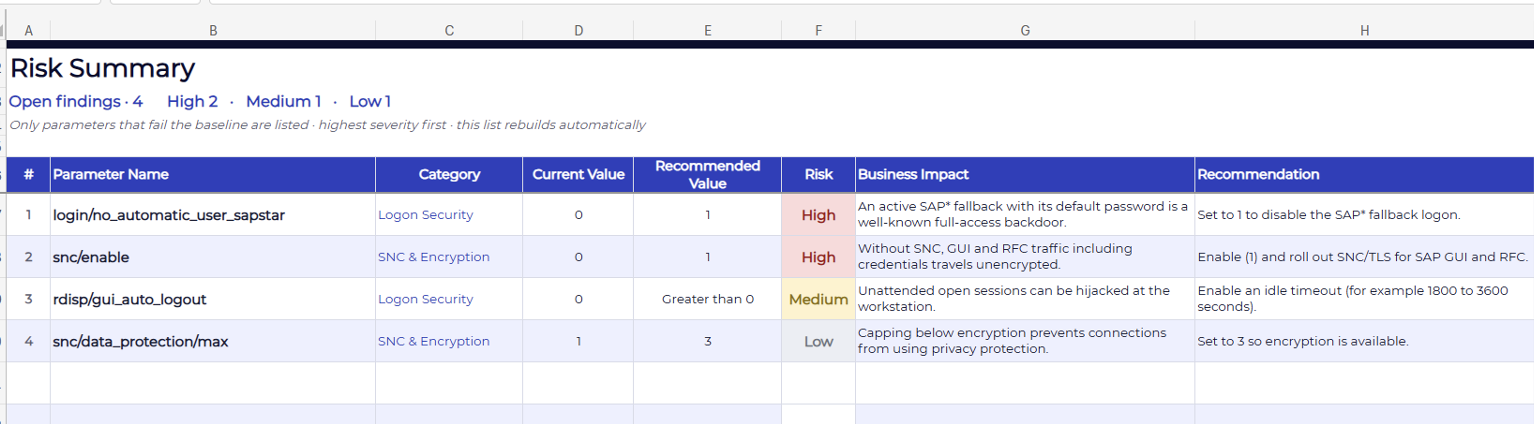This screenshot has height=424, width=1534.
Task: Select the rdisp/gui_auto_logout parameter cell
Action: coord(213,299)
